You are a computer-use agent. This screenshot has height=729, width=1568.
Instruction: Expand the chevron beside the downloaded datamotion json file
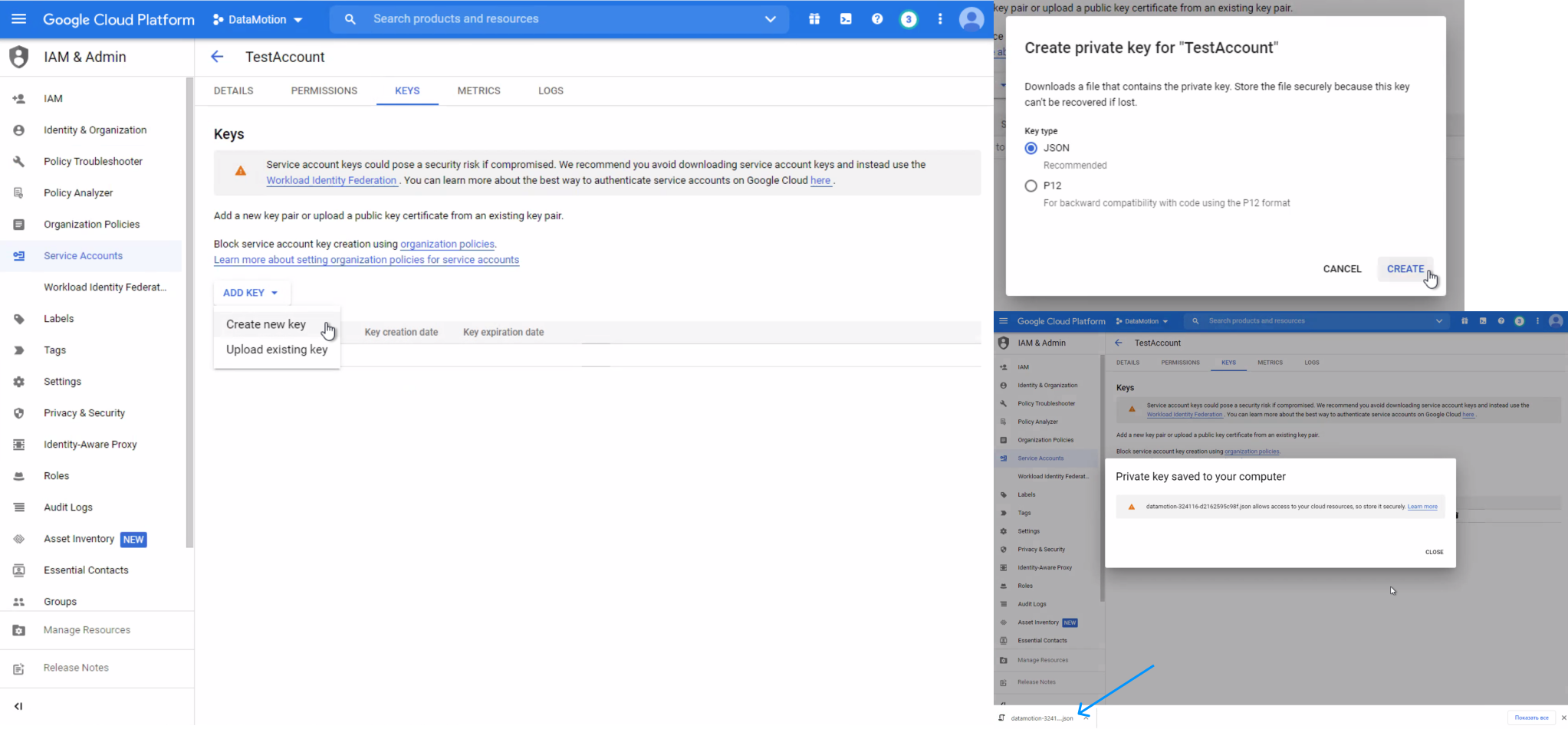1086,718
